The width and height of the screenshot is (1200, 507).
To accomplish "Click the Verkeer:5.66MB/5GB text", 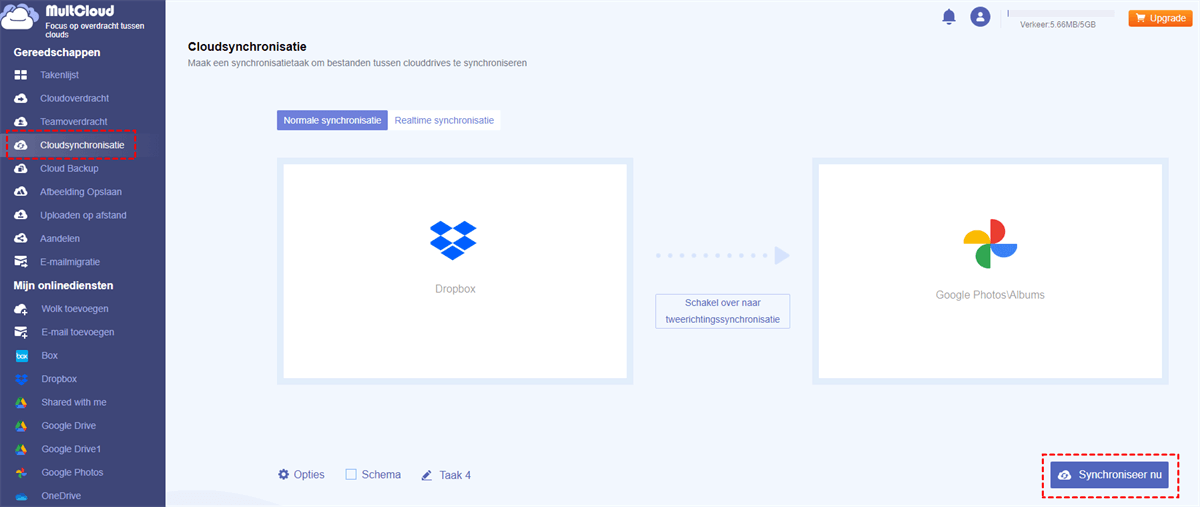I will (1058, 24).
